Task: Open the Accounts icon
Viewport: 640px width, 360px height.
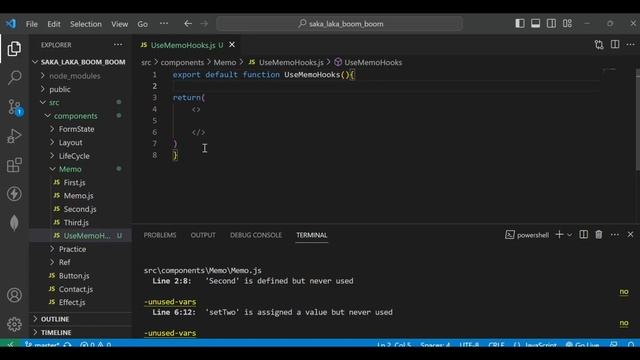Action: click(x=14, y=295)
